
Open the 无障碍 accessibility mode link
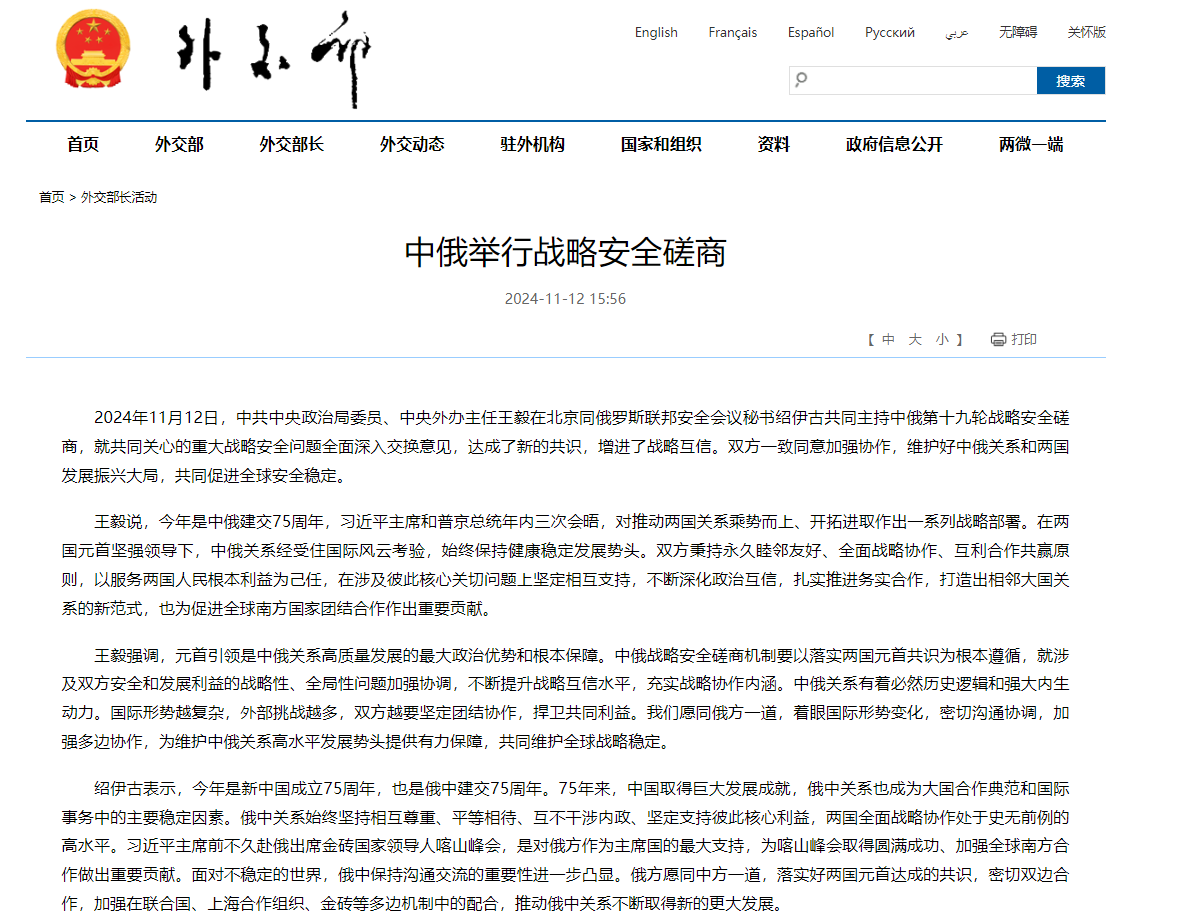pyautogui.click(x=1018, y=32)
